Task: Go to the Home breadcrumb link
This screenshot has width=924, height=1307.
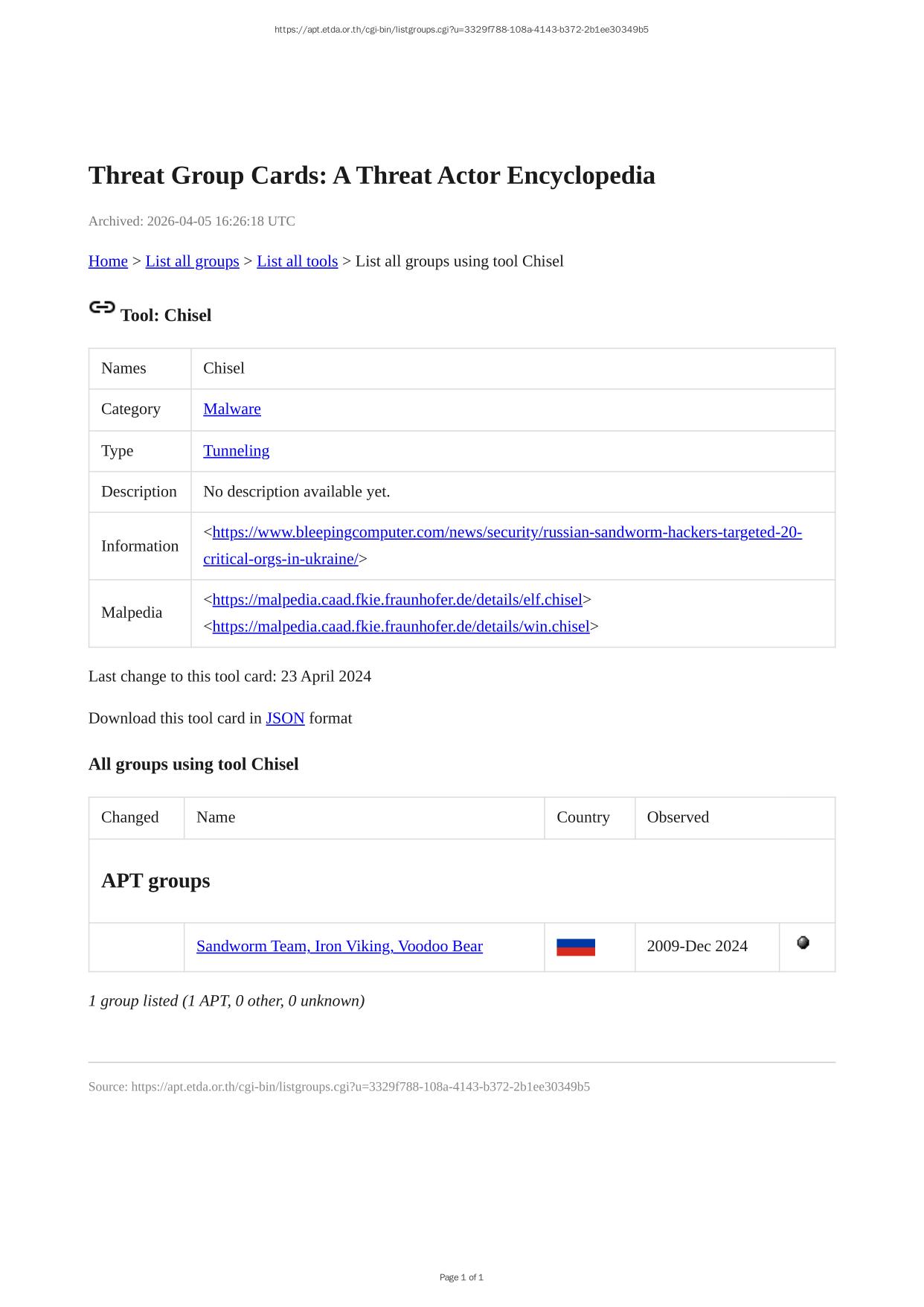Action: (x=108, y=261)
